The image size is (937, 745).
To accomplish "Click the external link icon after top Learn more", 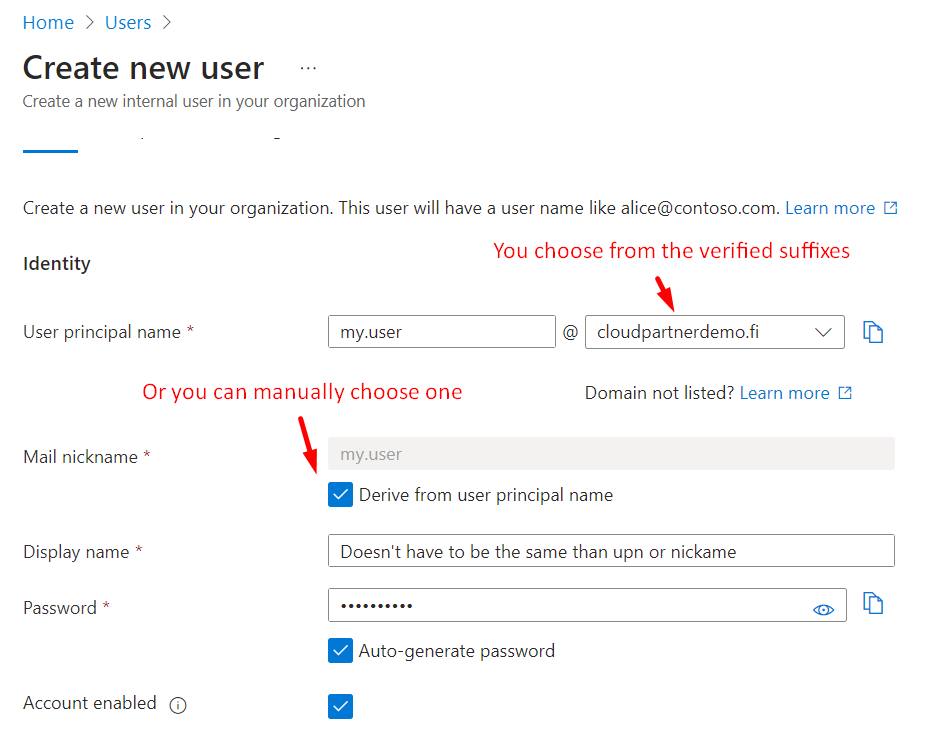I will point(890,208).
